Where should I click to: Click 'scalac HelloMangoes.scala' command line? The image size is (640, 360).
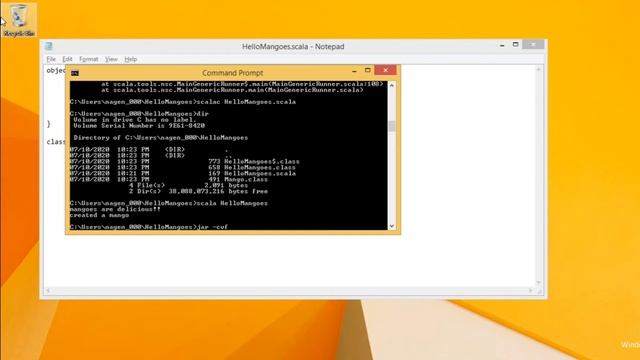point(246,102)
